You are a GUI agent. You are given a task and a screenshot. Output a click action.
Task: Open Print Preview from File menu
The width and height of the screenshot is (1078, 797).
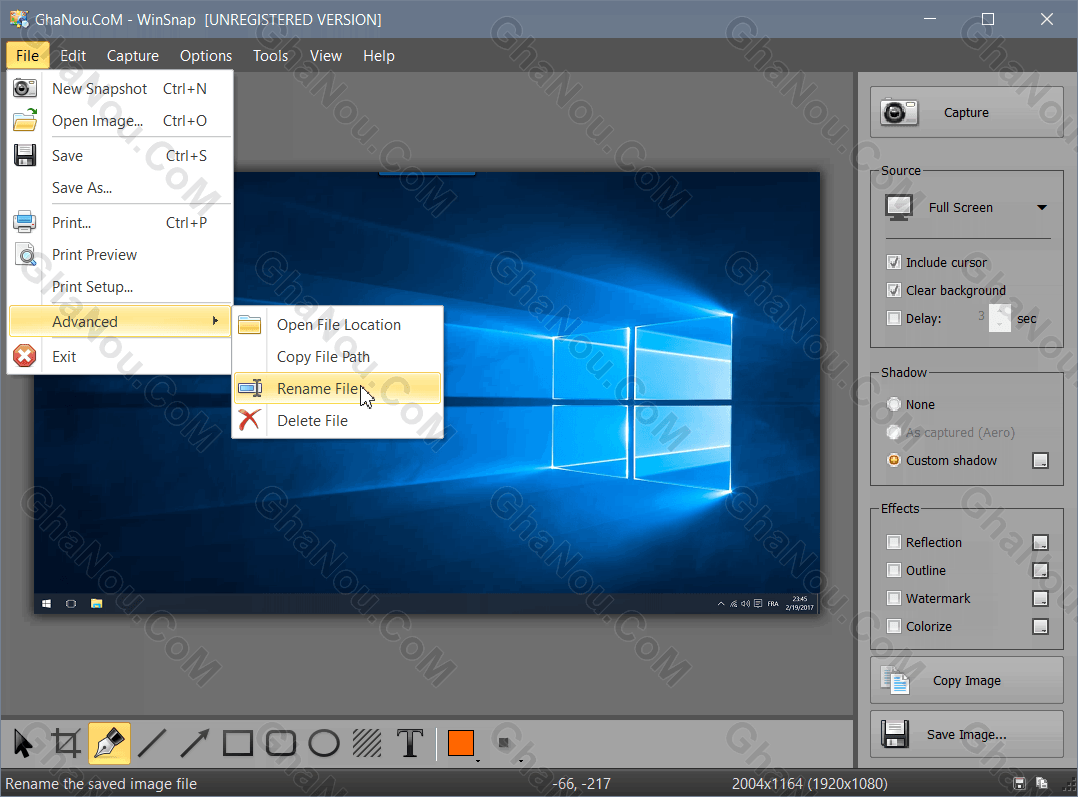point(120,255)
